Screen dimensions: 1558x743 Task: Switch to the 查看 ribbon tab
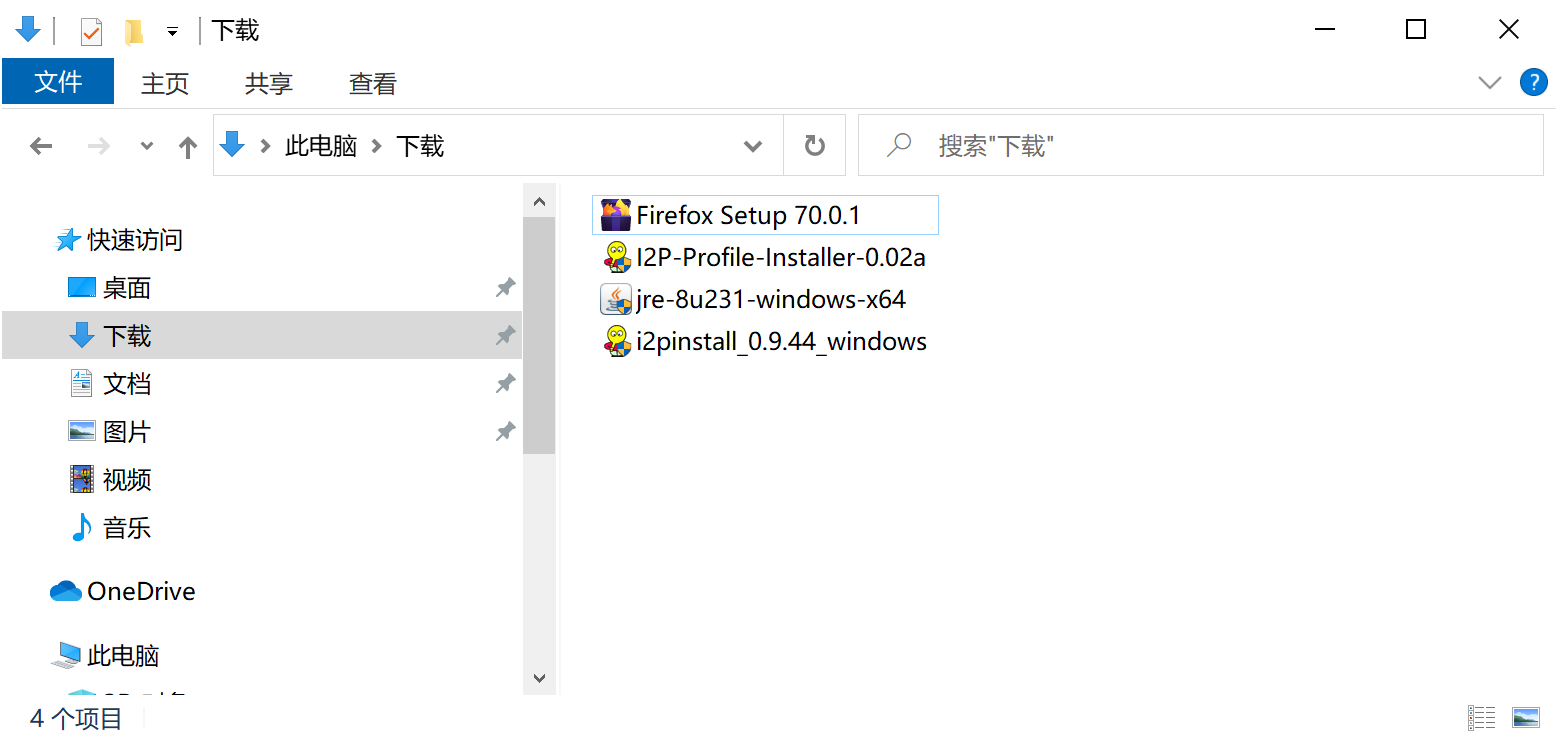pos(372,84)
